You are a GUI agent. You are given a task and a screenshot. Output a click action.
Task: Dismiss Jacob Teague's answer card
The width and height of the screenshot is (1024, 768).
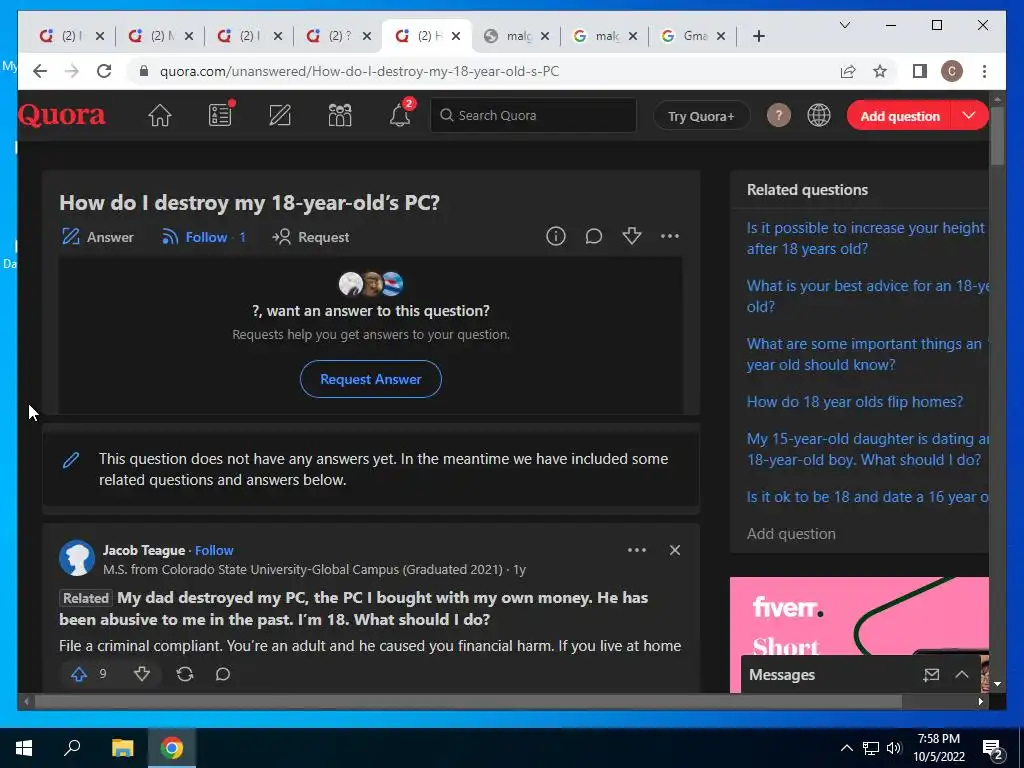click(675, 550)
